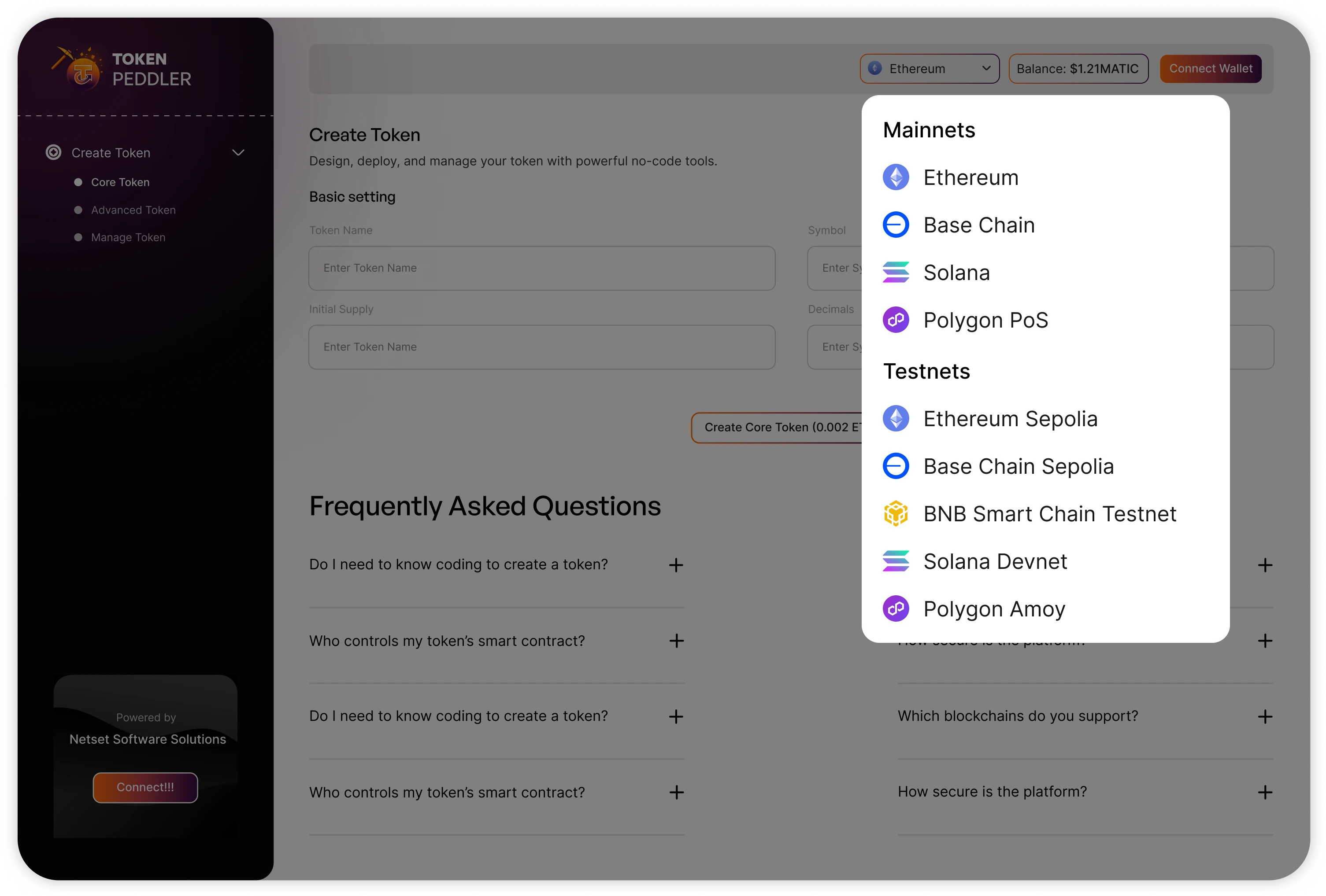Open the Ethereum network dropdown
Image resolution: width=1326 pixels, height=896 pixels.
[x=930, y=69]
